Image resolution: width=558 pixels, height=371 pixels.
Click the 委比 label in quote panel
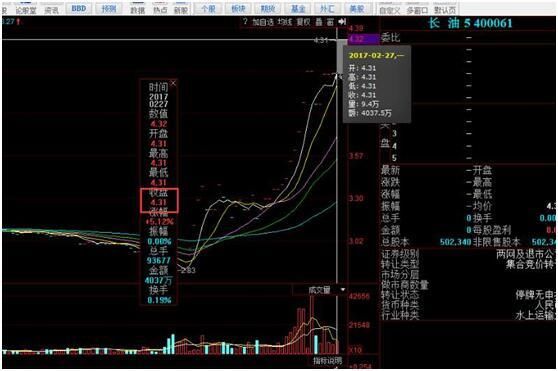click(x=390, y=37)
